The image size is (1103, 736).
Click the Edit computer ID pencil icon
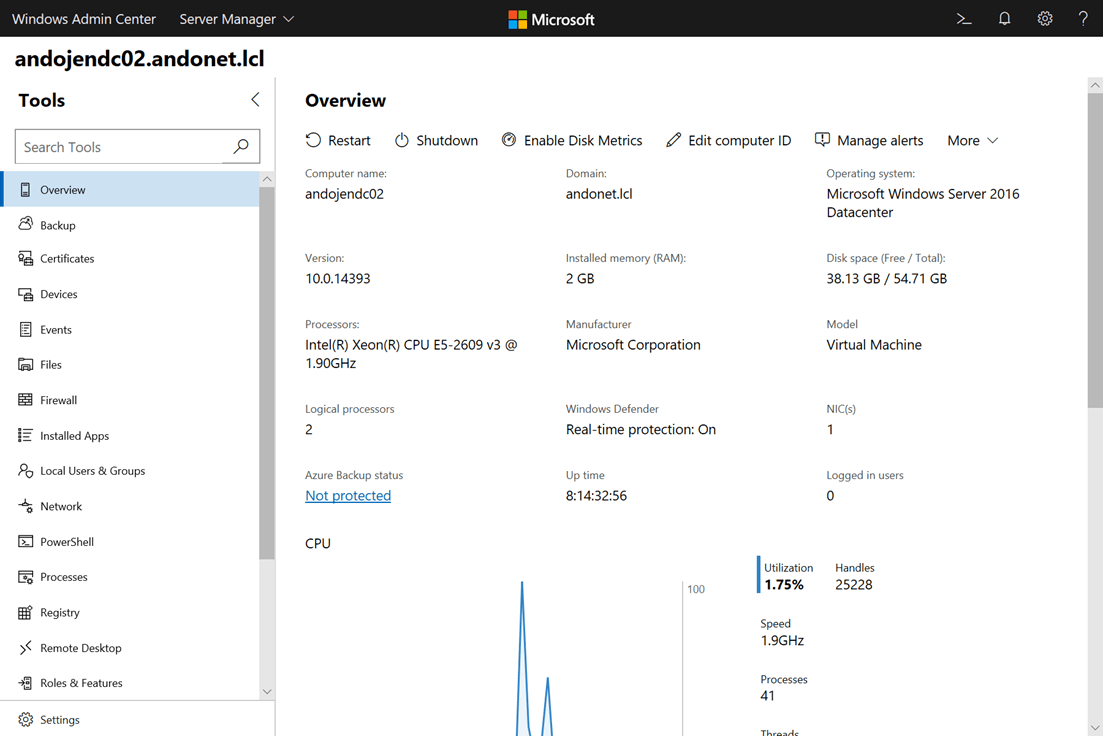673,140
